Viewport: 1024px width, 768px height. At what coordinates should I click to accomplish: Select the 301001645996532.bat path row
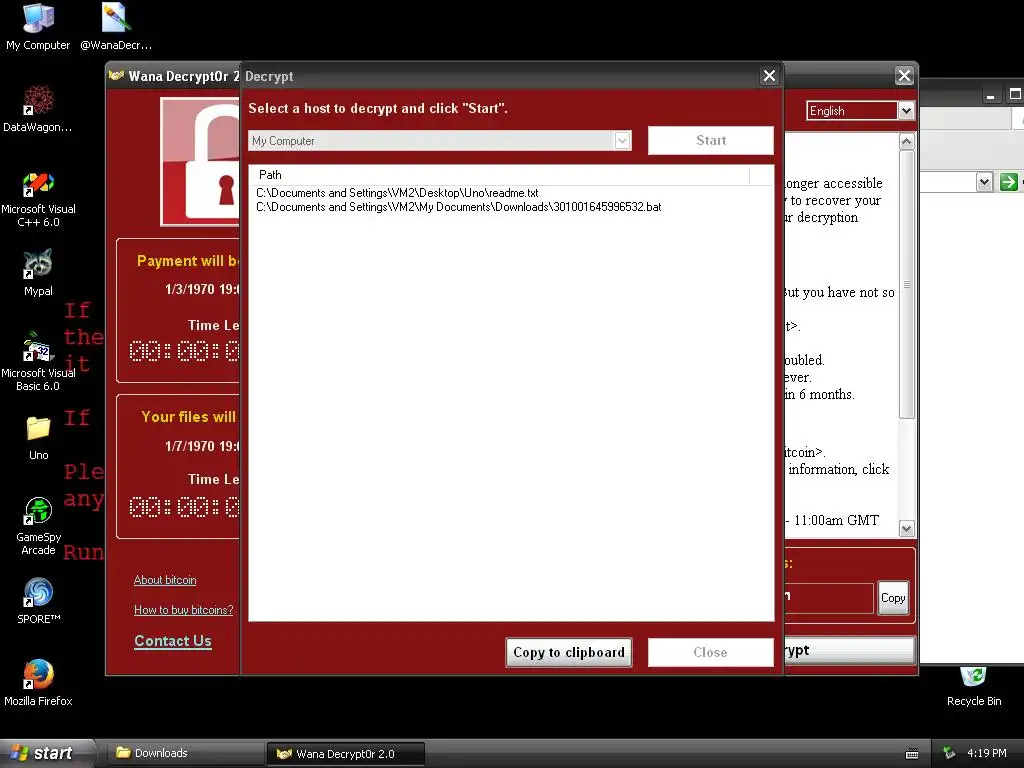(458, 207)
